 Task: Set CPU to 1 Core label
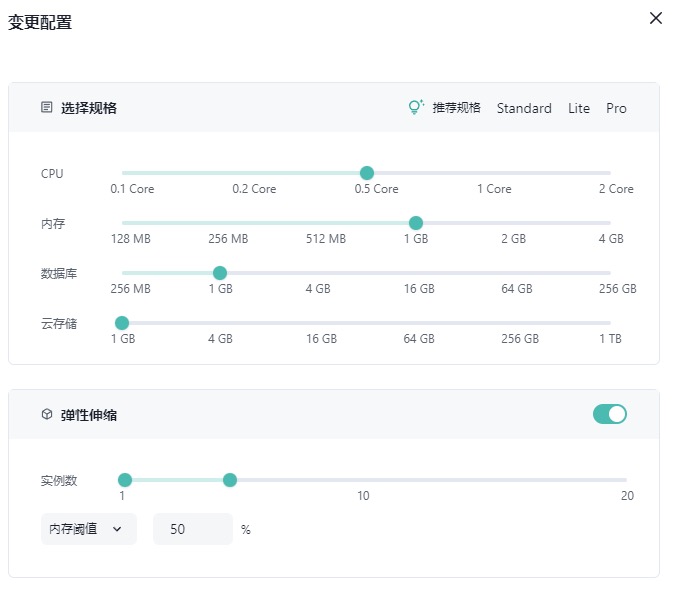[x=494, y=189]
